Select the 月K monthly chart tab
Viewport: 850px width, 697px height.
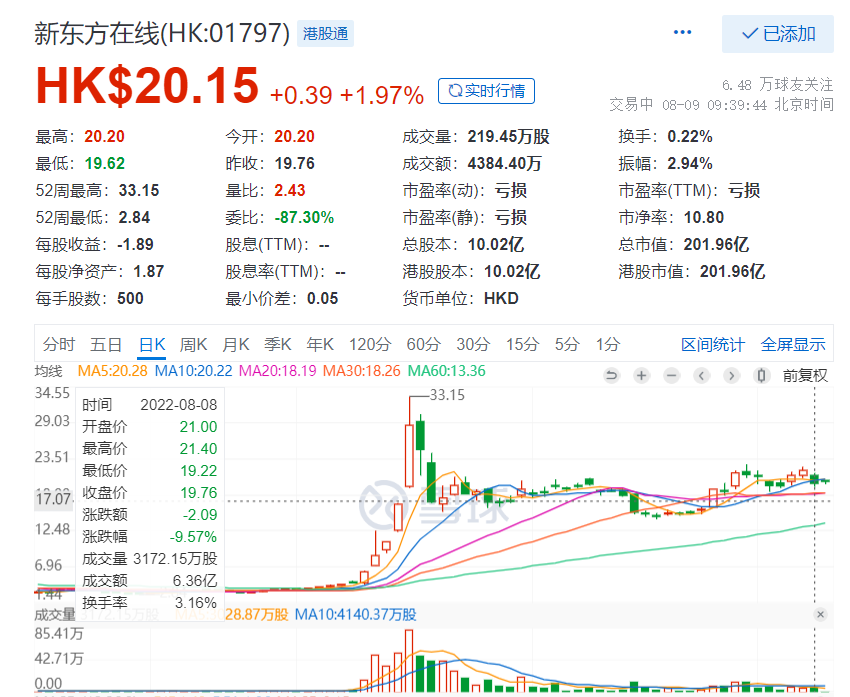tap(235, 345)
